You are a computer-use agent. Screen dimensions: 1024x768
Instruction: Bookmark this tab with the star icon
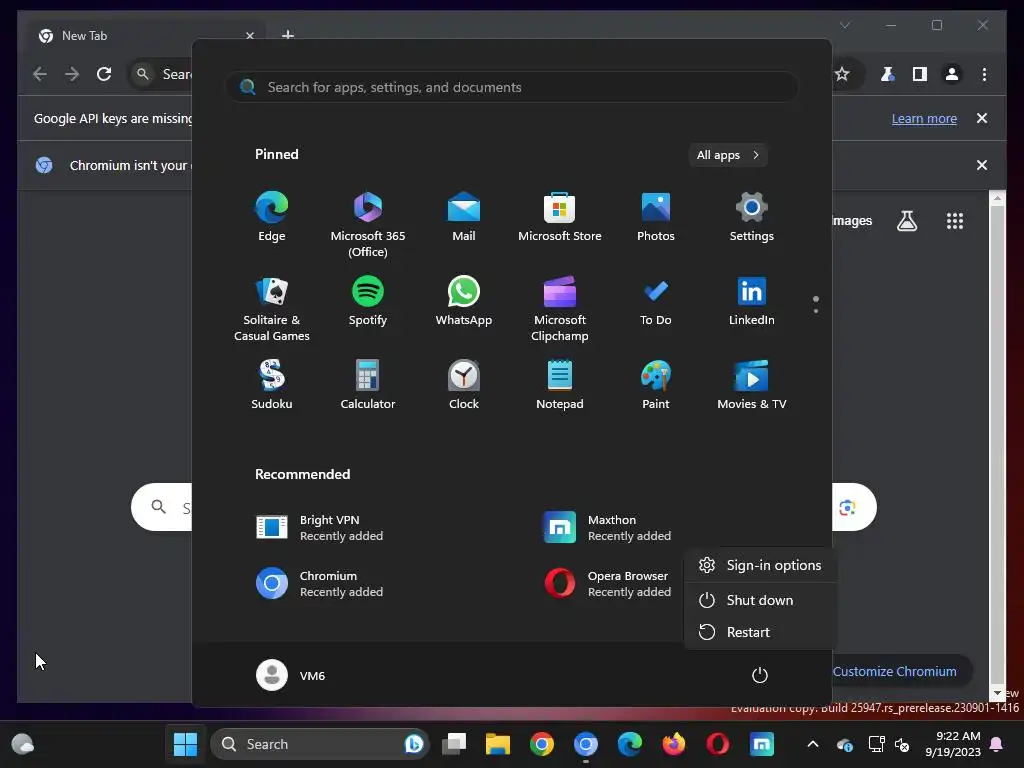[842, 74]
